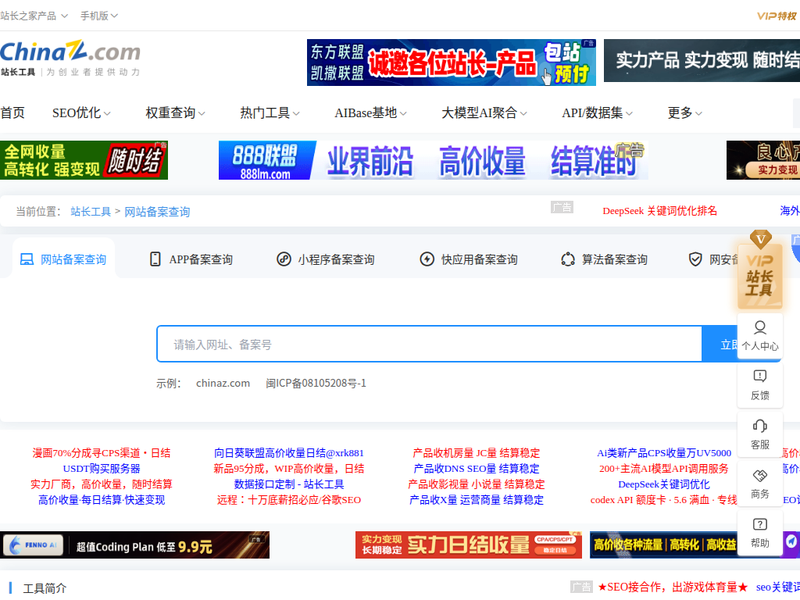Screen dimensions: 800x600
Task: Expand the 站长之家产品 dropdown
Action: tap(34, 16)
